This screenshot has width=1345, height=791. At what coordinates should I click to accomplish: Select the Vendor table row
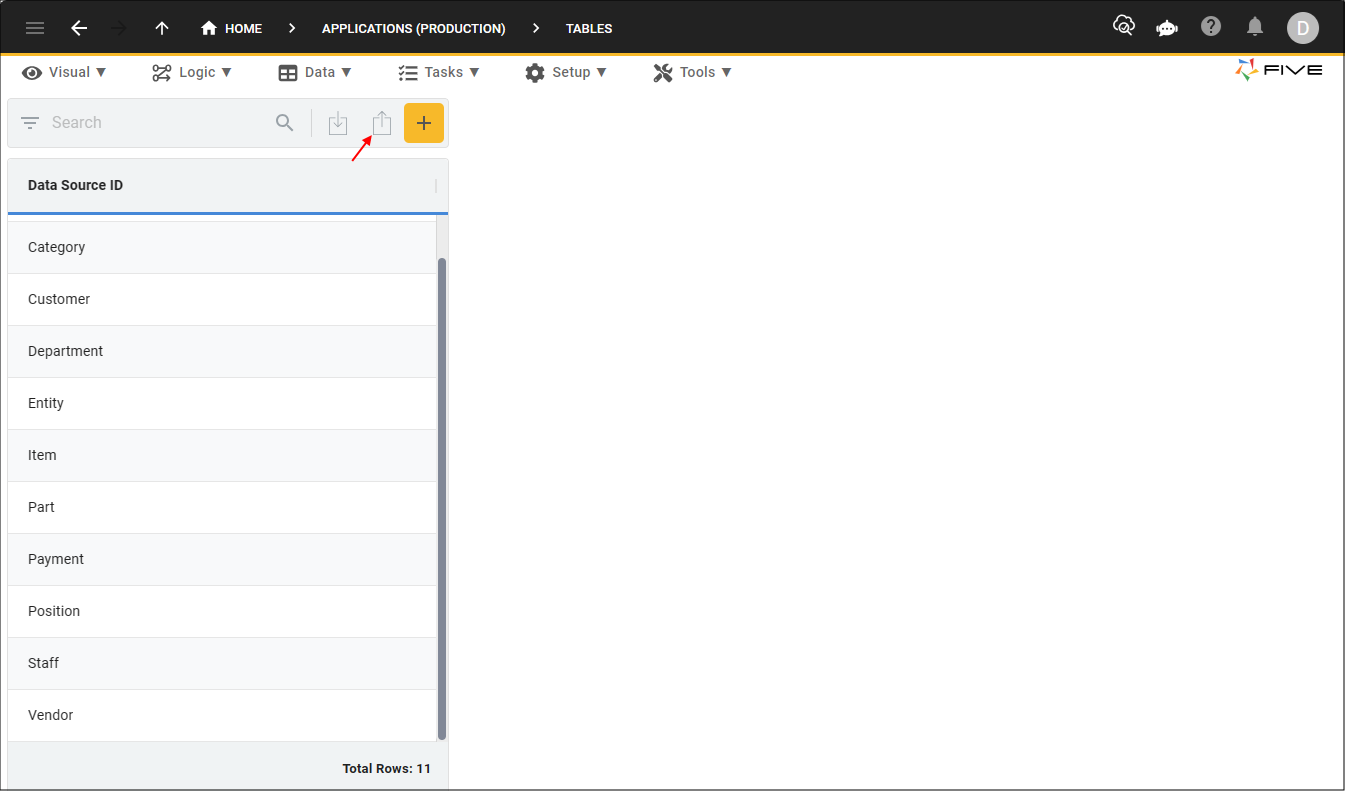pos(222,715)
